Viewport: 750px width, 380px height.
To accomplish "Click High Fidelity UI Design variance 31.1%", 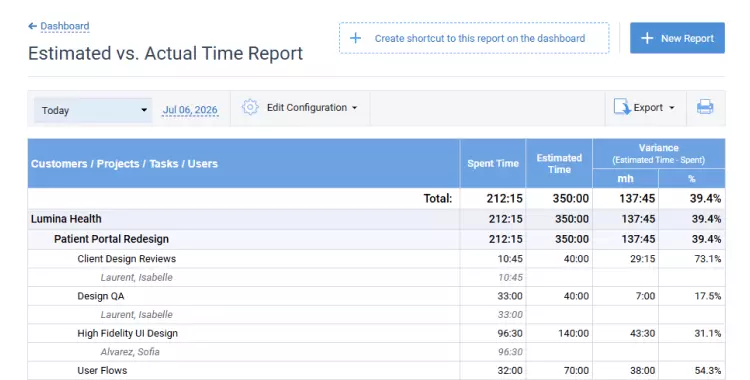I will (708, 334).
